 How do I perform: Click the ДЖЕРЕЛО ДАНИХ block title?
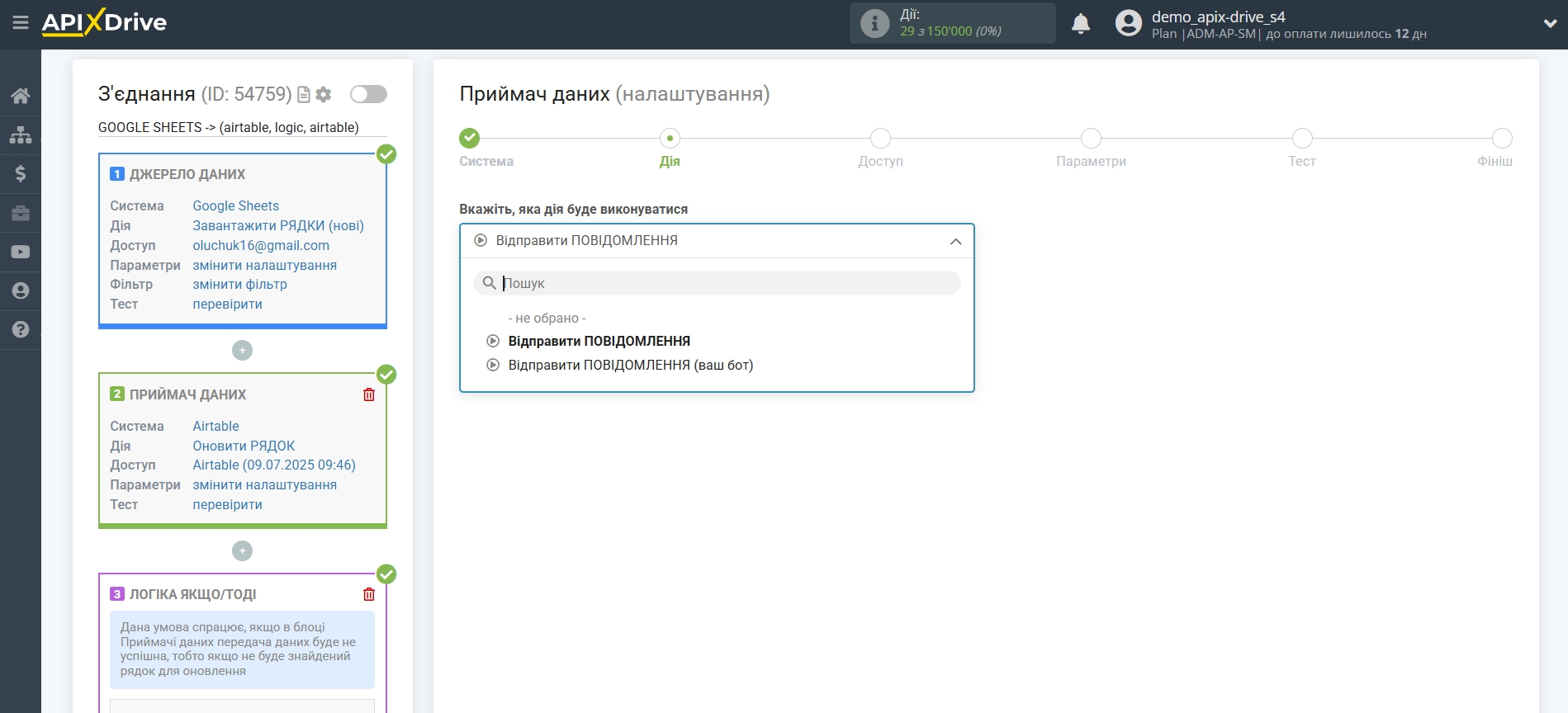(187, 174)
